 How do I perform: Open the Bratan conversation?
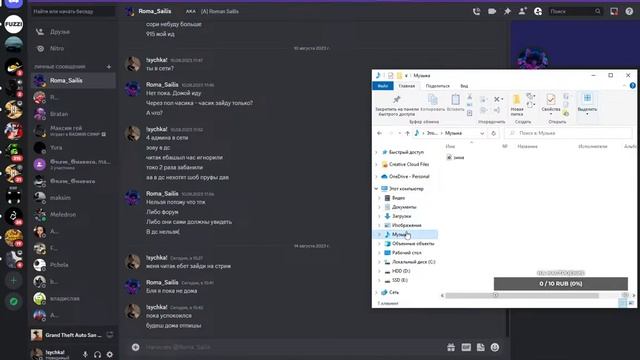tap(73, 114)
